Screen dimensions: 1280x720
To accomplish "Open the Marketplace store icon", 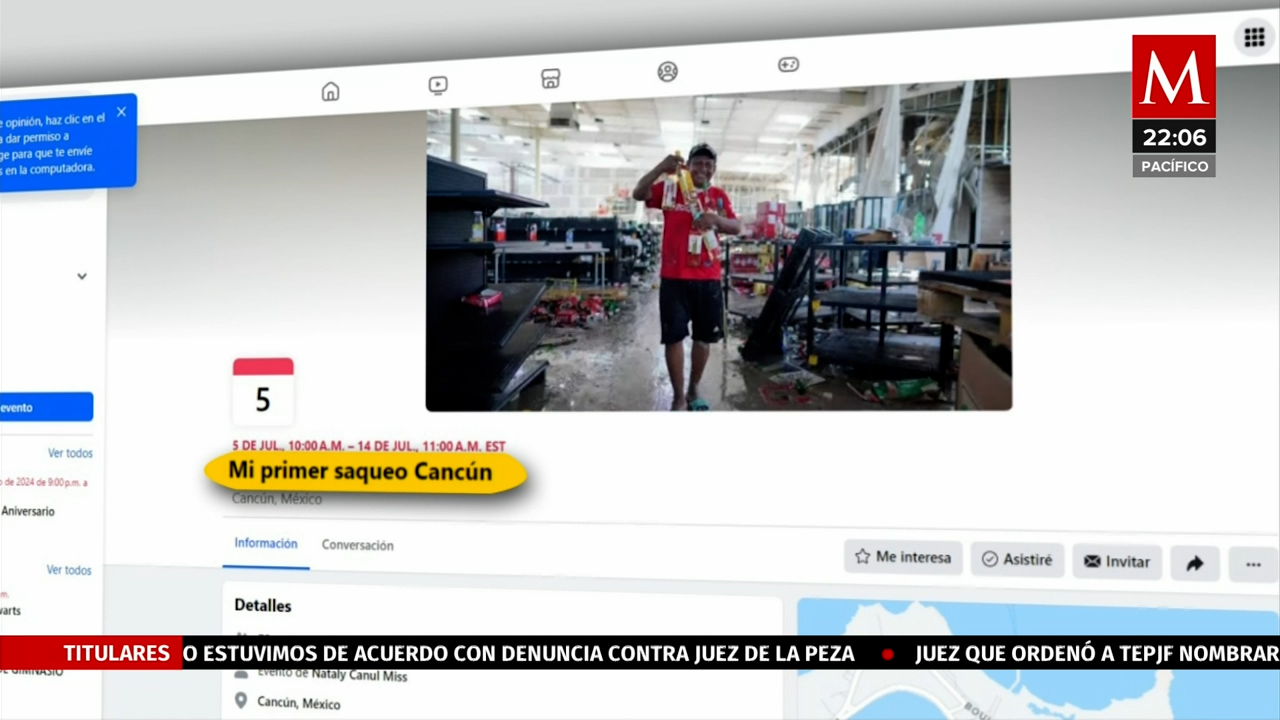I will [x=550, y=79].
